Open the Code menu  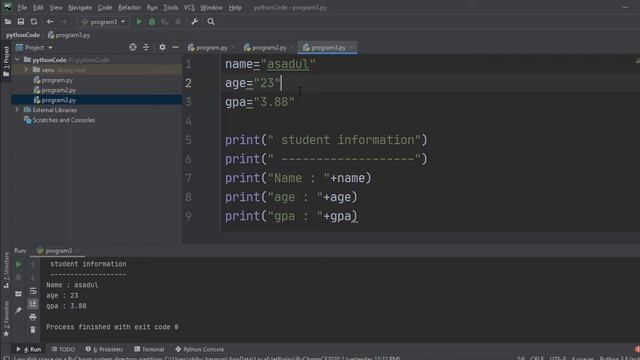pyautogui.click(x=105, y=7)
